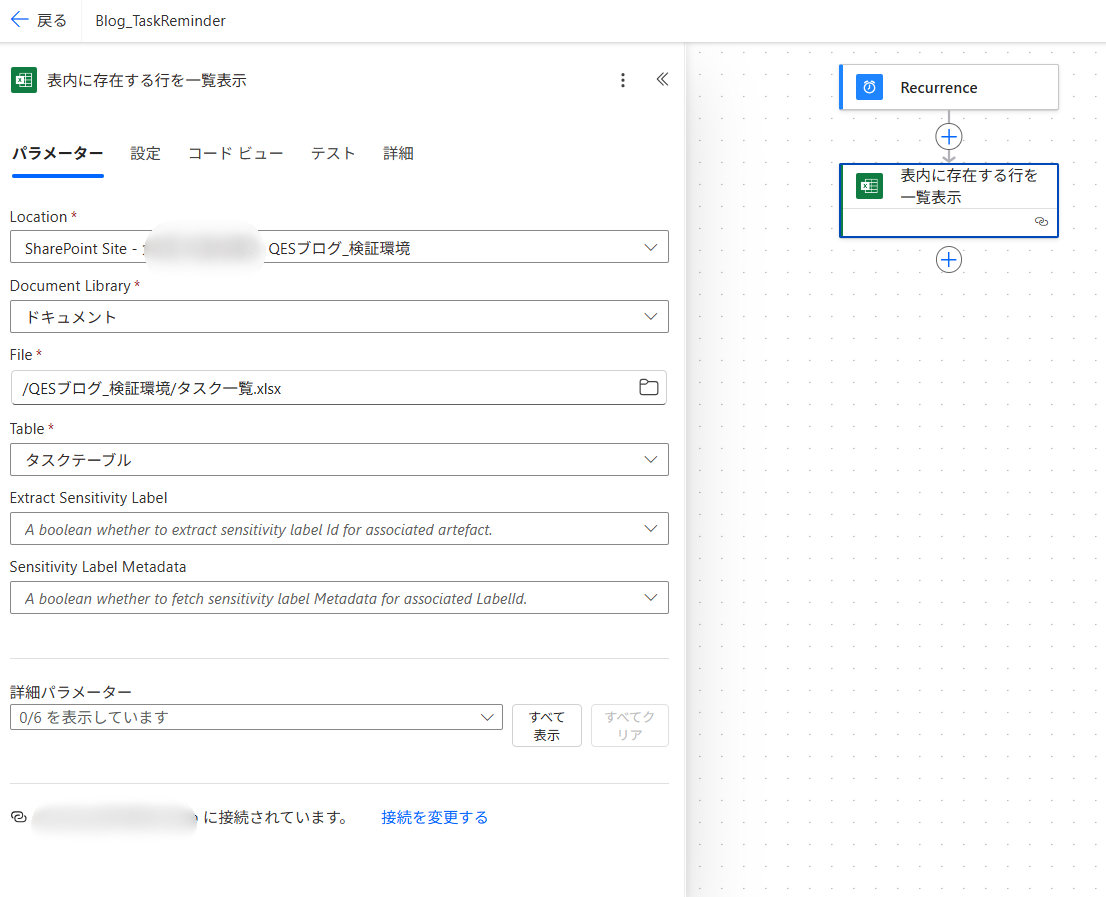Click the すべて表示 button
Screen dimensions: 1106x897
pos(546,726)
